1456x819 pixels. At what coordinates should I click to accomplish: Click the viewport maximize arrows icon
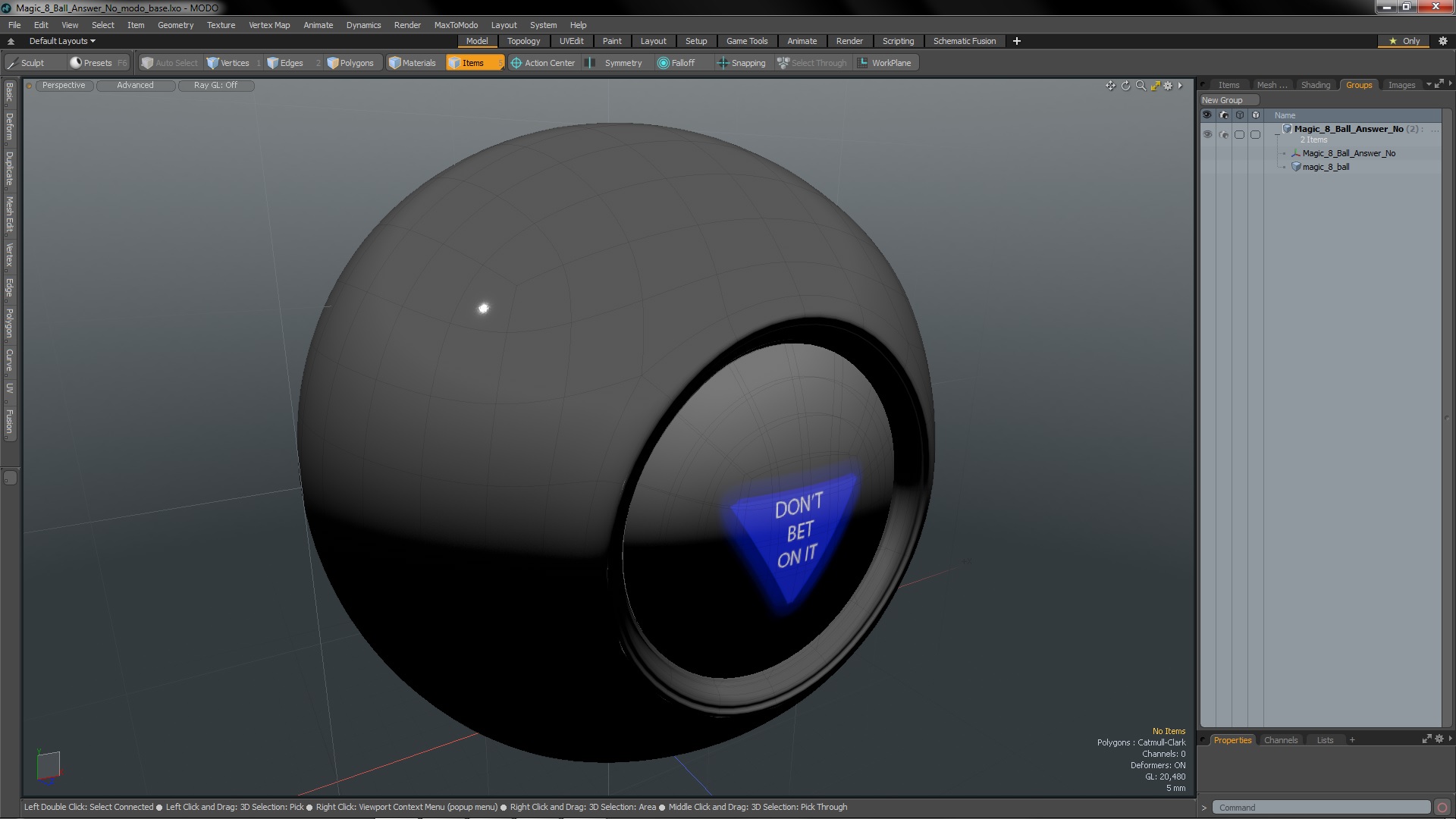coord(1155,86)
